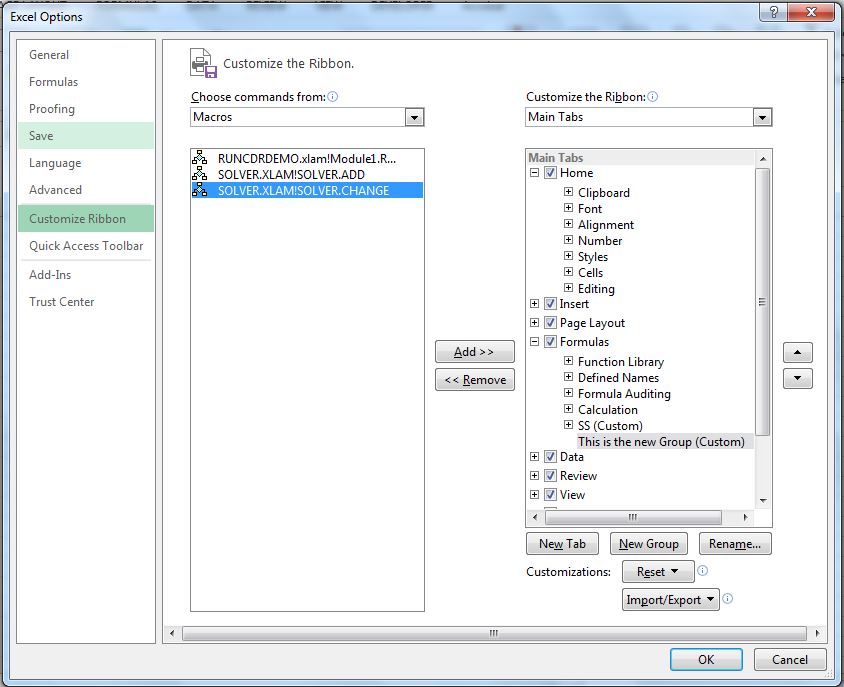The width and height of the screenshot is (844, 687).
Task: Click info icon next to Reset button
Action: (702, 571)
